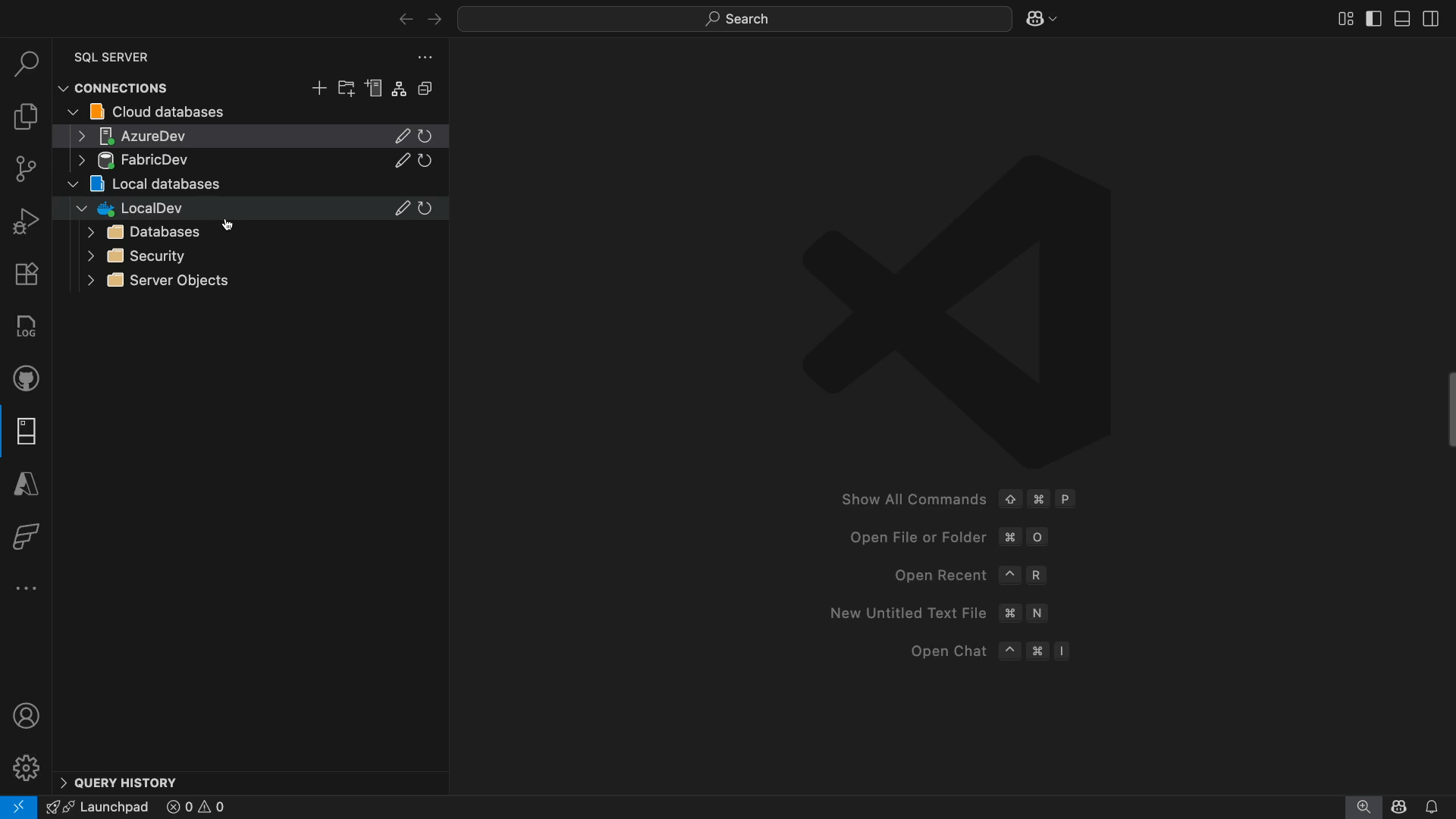Expand the Server Objects folder
Screen dimensions: 1456x819
[x=91, y=281]
